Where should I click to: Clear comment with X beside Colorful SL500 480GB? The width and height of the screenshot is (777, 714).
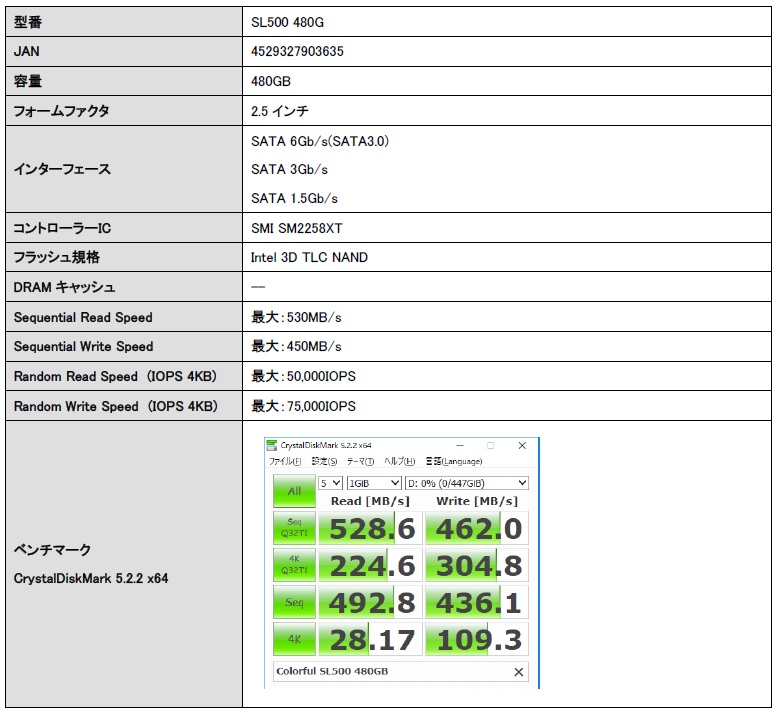[518, 672]
